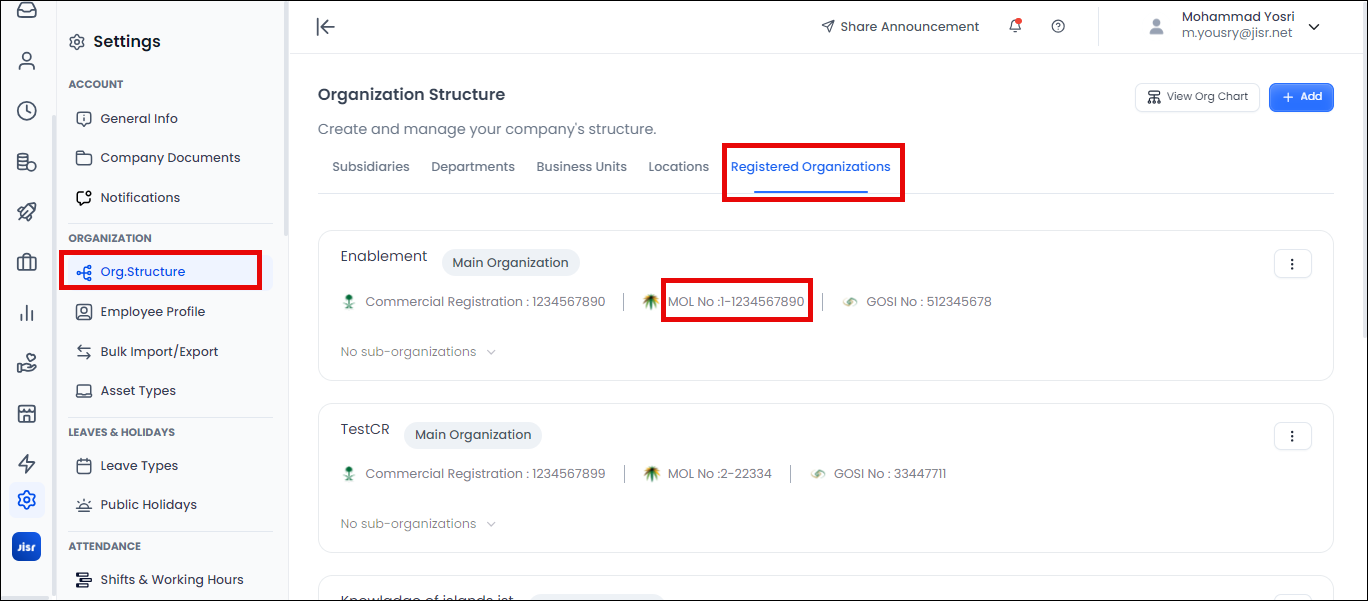Open the help question mark icon
Viewport: 1368px width, 601px height.
[1058, 27]
